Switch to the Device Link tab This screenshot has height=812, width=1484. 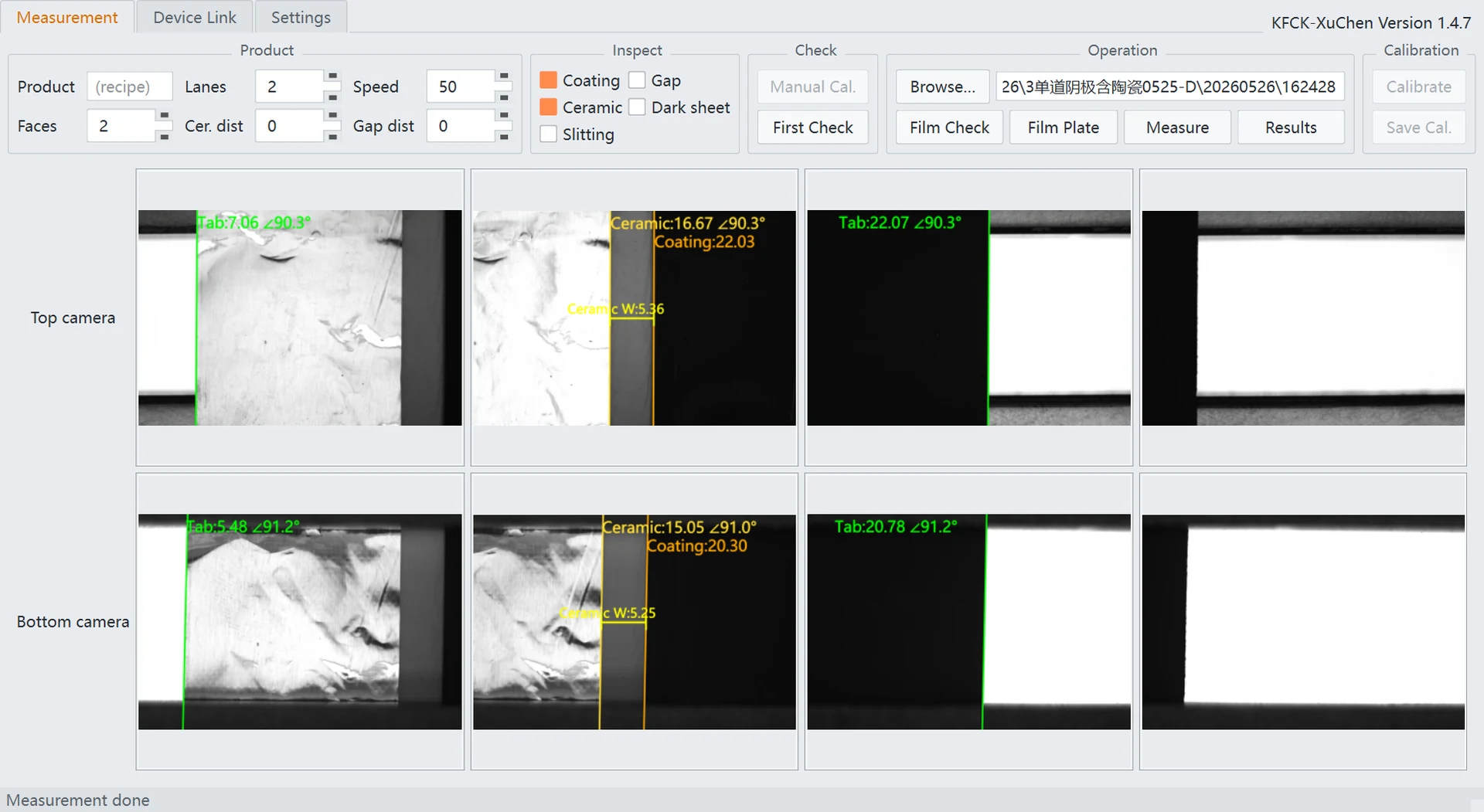(194, 17)
